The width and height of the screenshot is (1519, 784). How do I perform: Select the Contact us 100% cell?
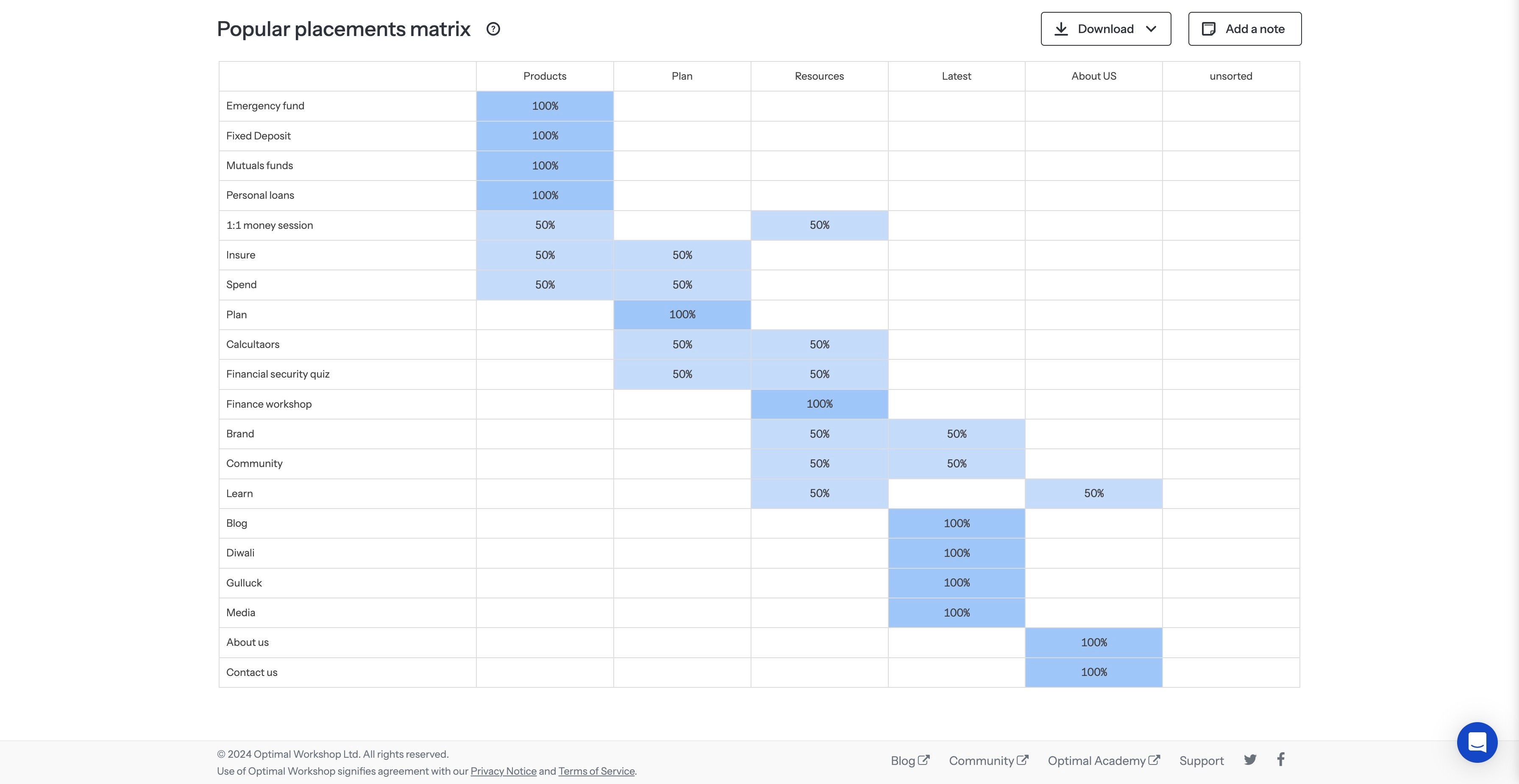point(1093,672)
